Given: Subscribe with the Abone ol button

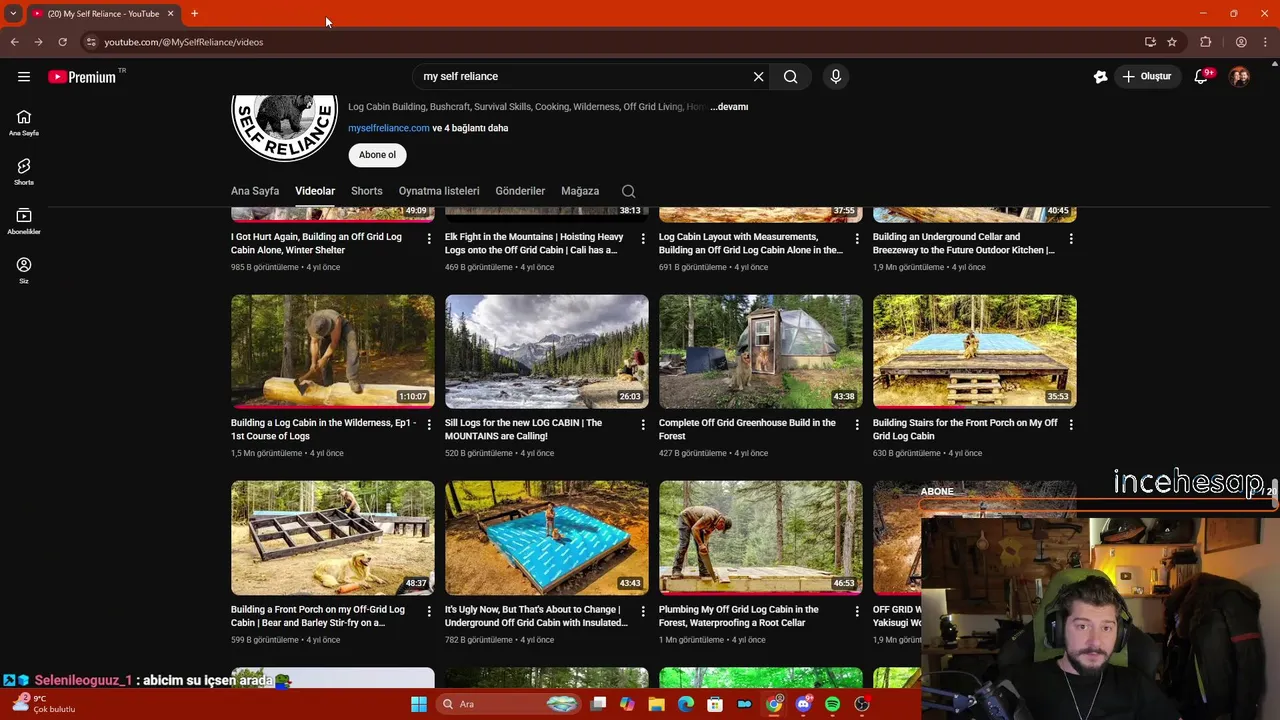Looking at the screenshot, I should pos(377,155).
